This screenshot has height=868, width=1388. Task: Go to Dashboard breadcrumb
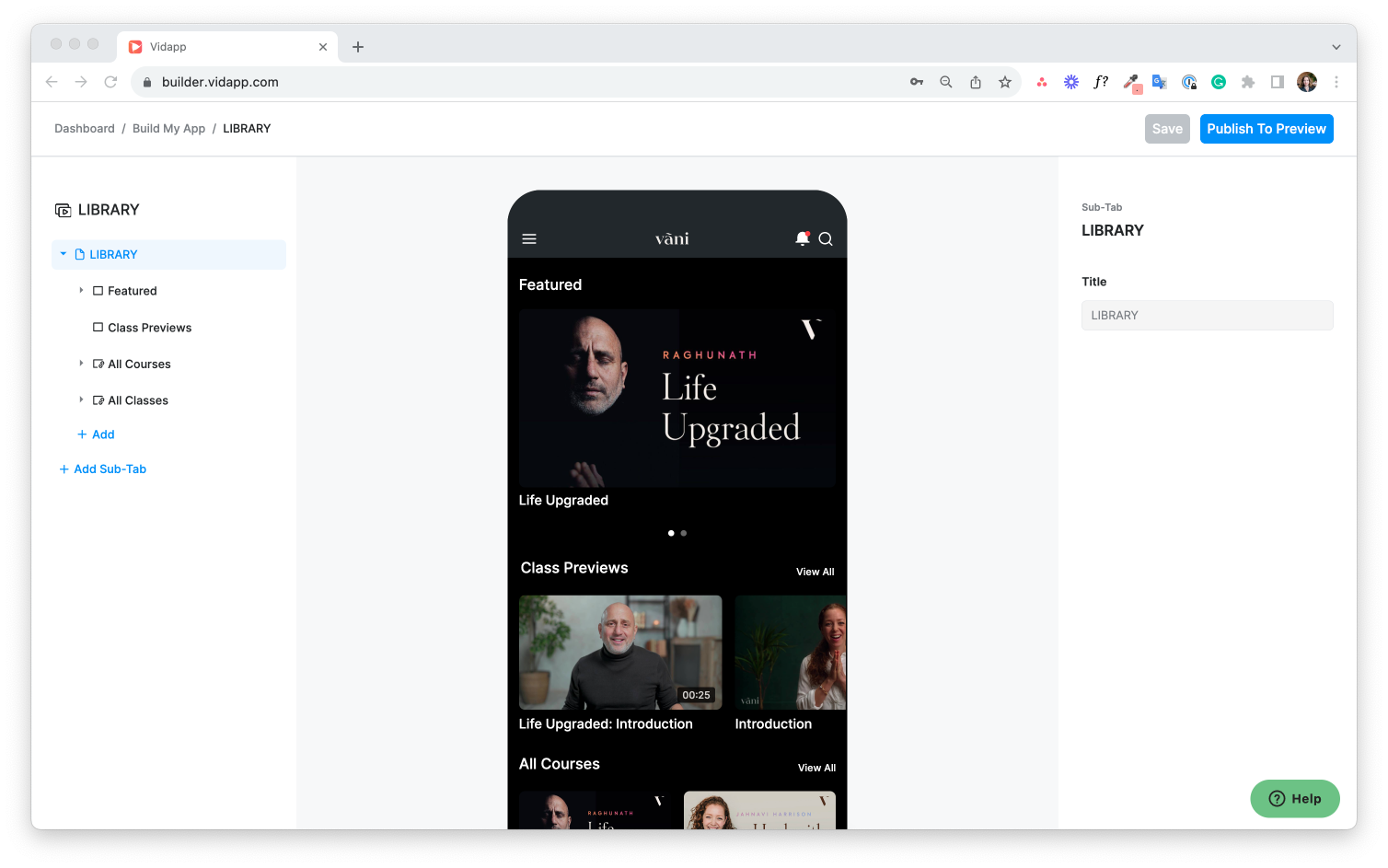point(85,129)
